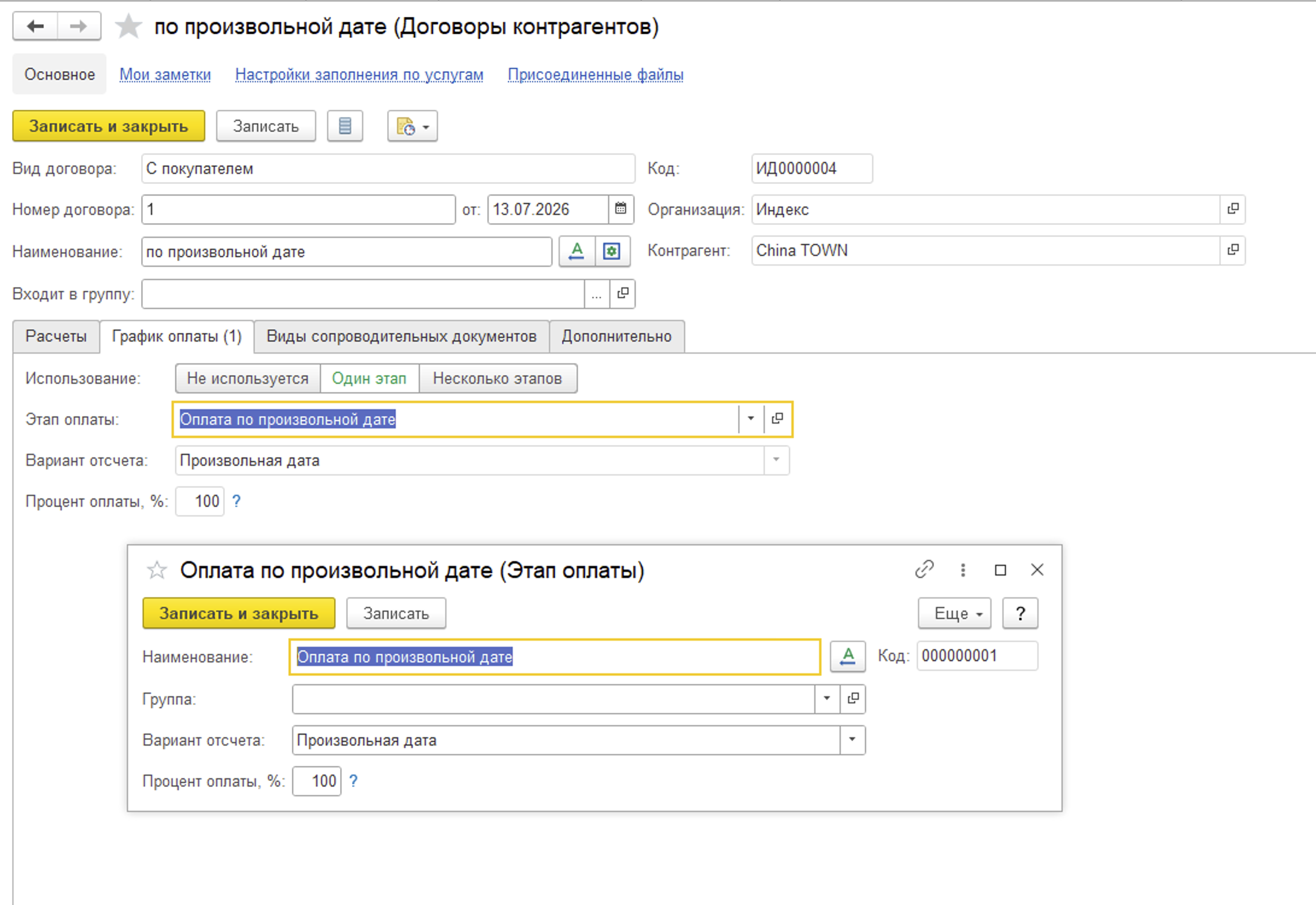Copy link to the payment stage dialog
1316x905 pixels.
click(924, 570)
